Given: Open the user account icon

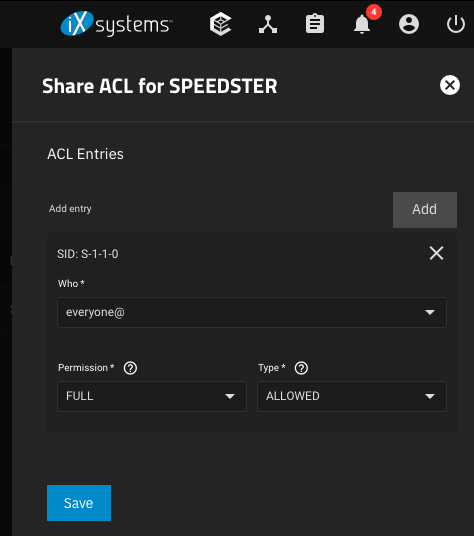Looking at the screenshot, I should point(409,24).
